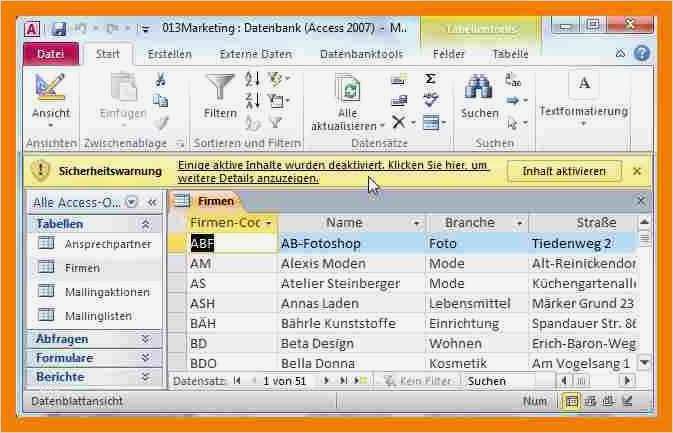The height and width of the screenshot is (433, 673).
Task: Close the Sicherheitswarnung message bar
Action: click(637, 171)
